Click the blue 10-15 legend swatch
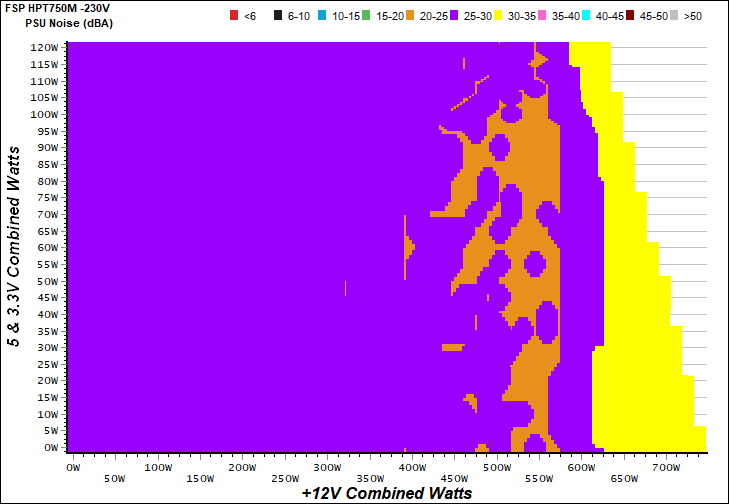 (325, 16)
